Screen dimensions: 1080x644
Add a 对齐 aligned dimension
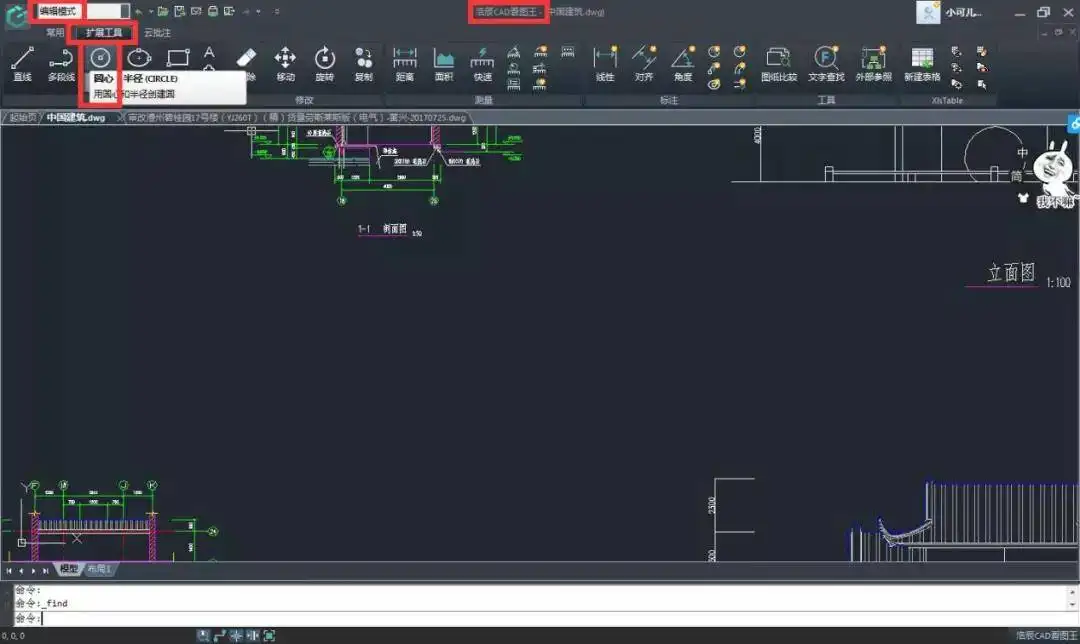click(x=644, y=63)
